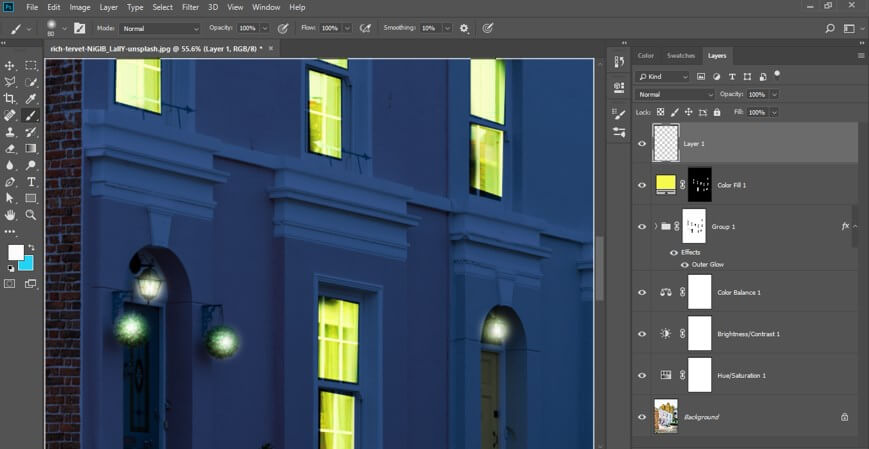The height and width of the screenshot is (449, 869).
Task: Open the History panel icon
Action: click(620, 62)
